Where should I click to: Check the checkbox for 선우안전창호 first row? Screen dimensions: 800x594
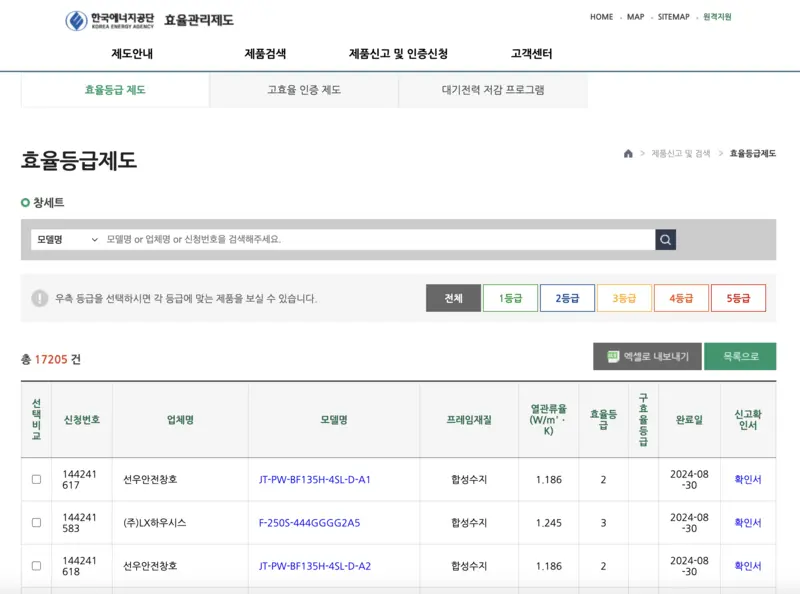tap(35, 478)
